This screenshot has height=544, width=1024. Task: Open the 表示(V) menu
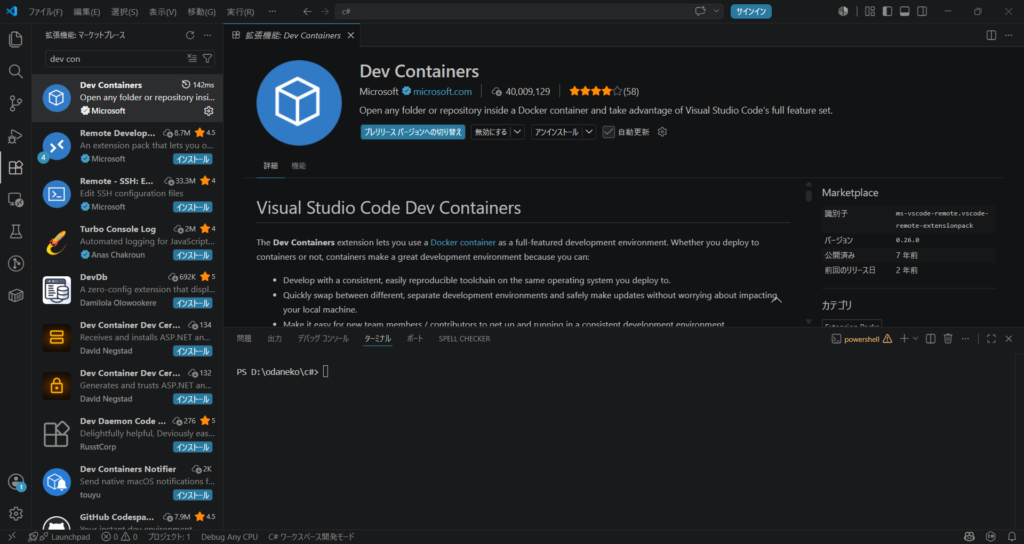(x=163, y=12)
